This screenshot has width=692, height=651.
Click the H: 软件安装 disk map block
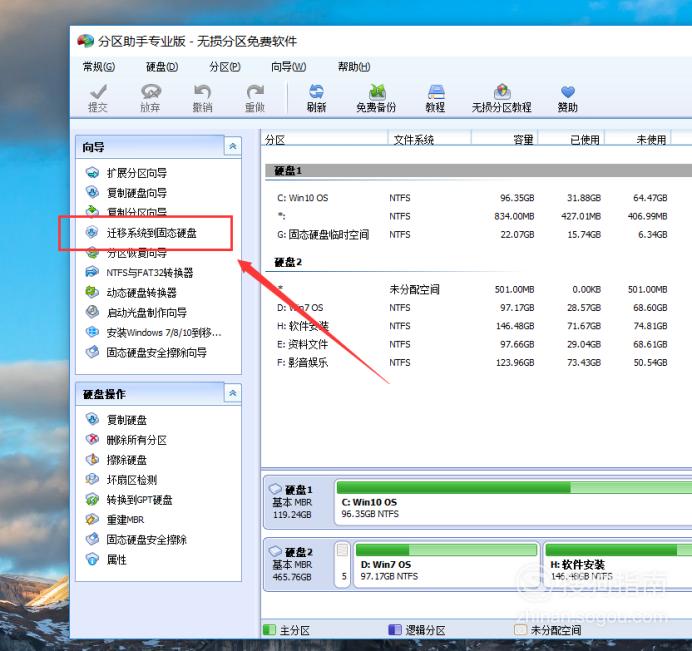pyautogui.click(x=618, y=565)
